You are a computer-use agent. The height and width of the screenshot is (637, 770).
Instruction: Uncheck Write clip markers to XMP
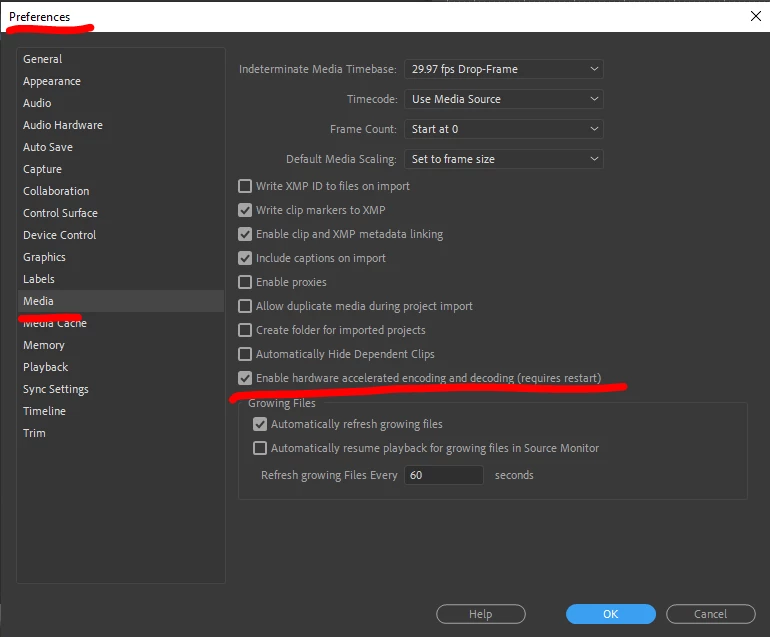[x=245, y=210]
